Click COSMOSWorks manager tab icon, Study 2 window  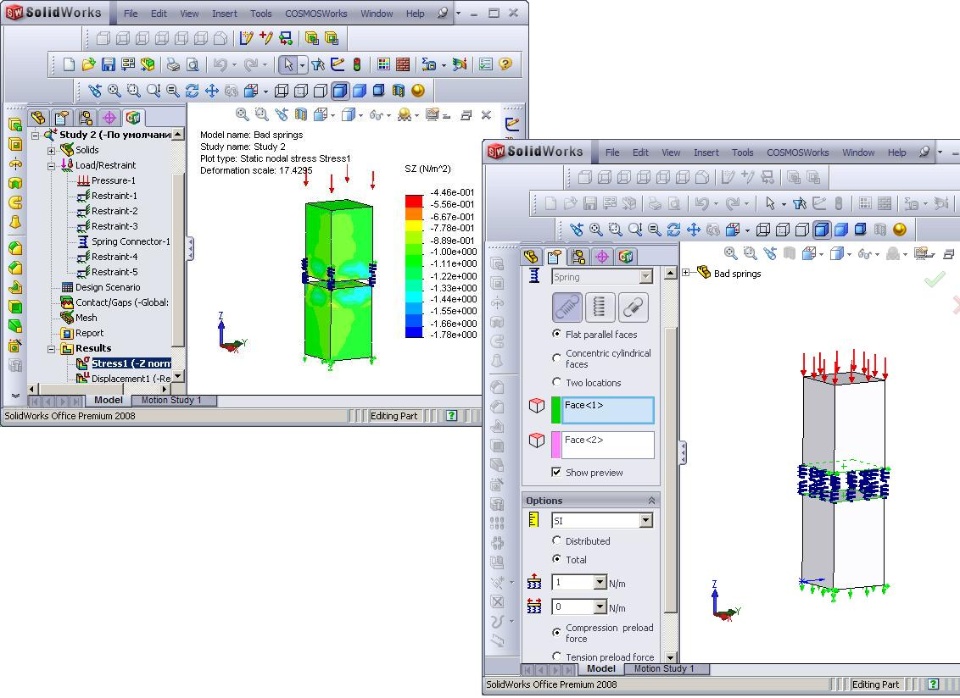pos(133,118)
